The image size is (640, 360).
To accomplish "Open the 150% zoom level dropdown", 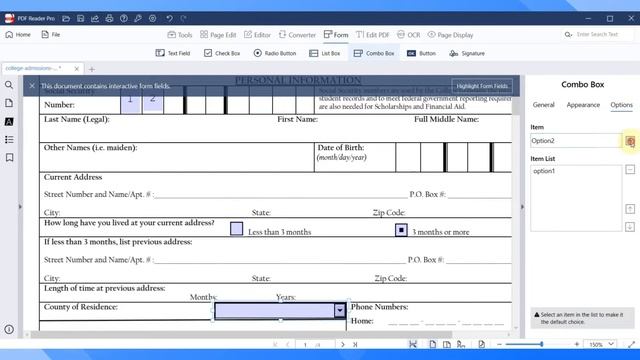I will tap(601, 344).
